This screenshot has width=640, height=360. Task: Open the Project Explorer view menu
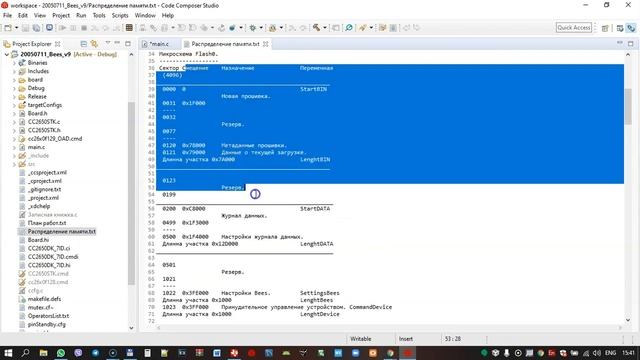click(x=108, y=43)
